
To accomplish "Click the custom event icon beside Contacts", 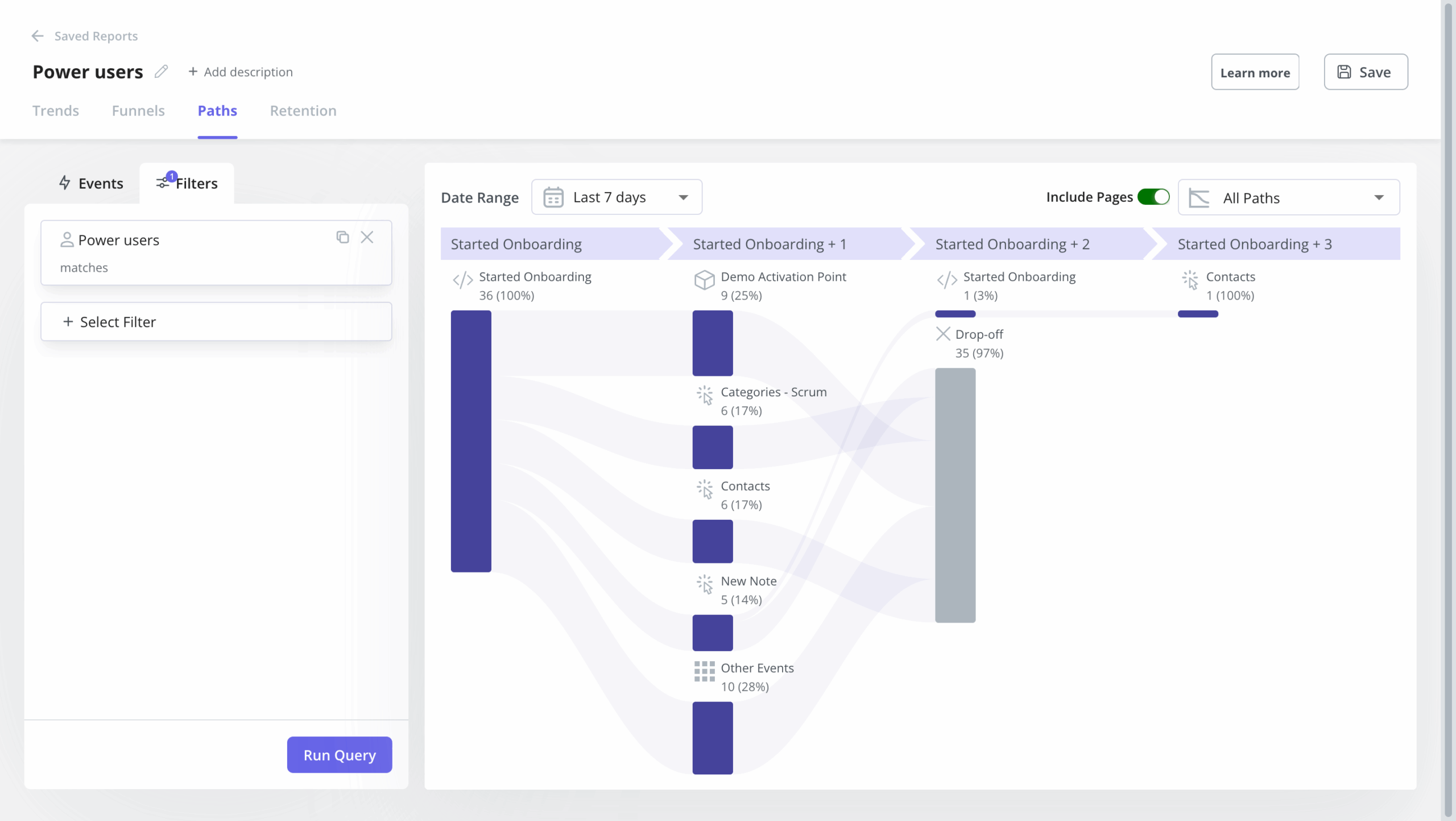I will 704,490.
